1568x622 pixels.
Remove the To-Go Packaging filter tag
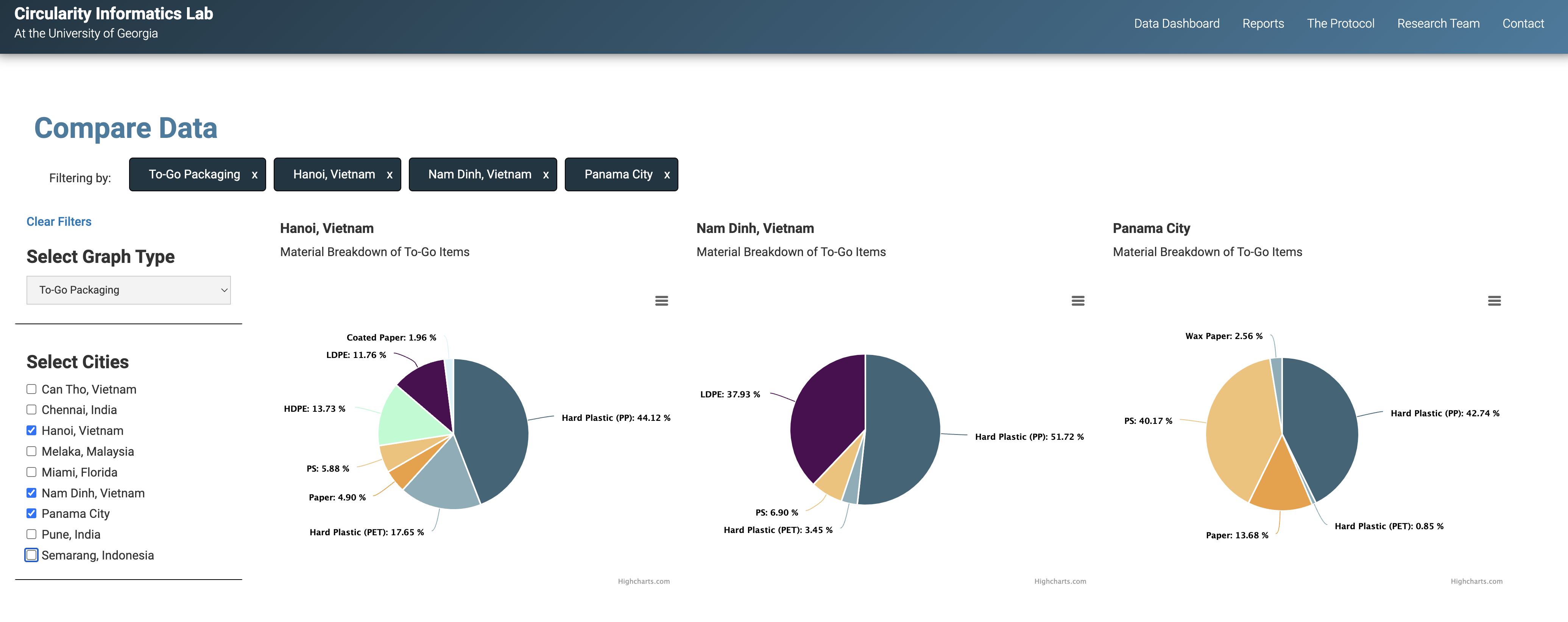tap(254, 175)
